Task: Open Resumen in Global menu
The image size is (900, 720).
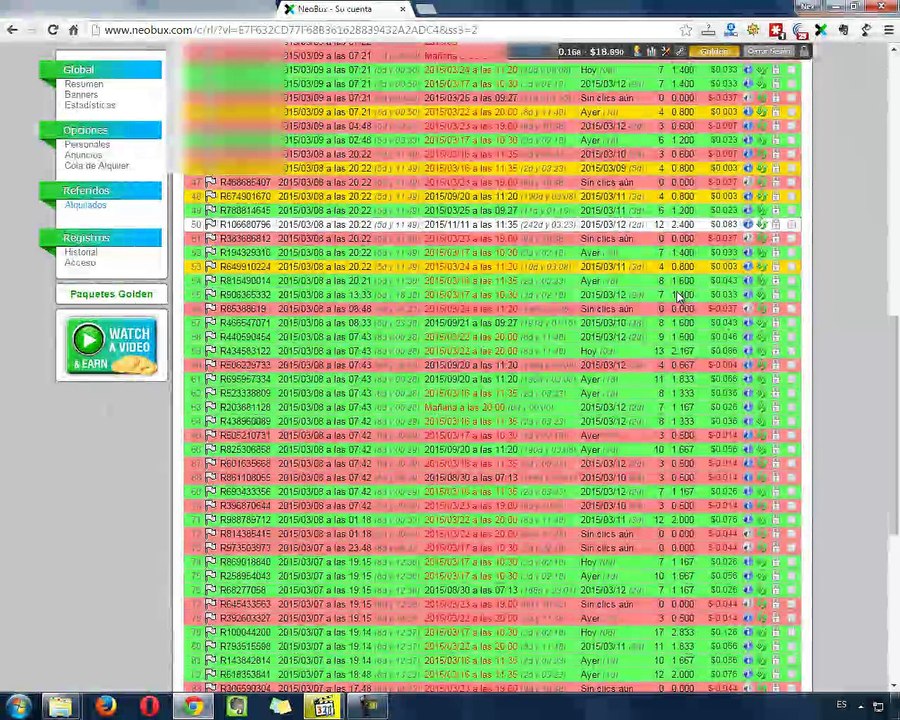Action: coord(84,84)
